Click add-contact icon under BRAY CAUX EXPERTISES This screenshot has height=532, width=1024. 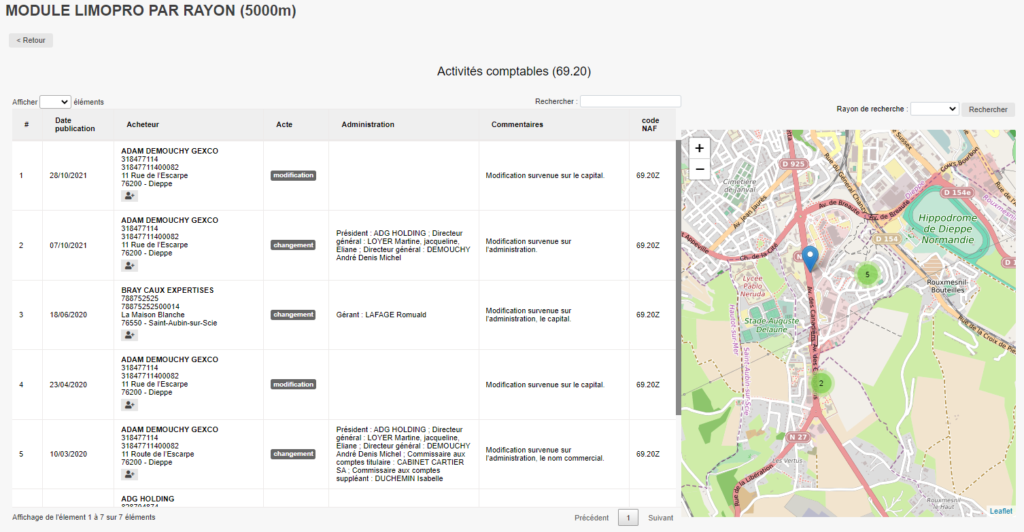130,336
